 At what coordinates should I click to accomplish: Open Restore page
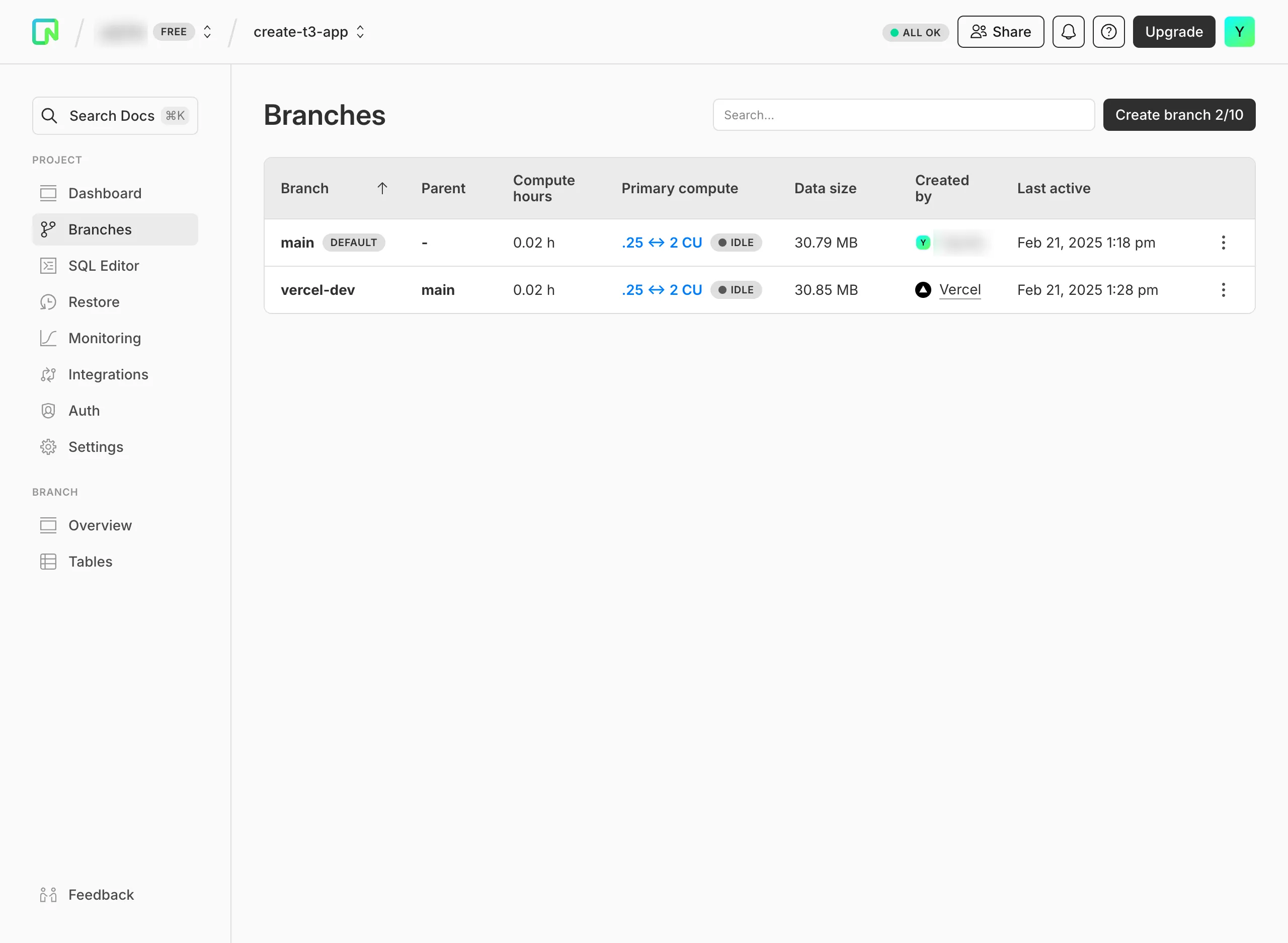(x=115, y=302)
